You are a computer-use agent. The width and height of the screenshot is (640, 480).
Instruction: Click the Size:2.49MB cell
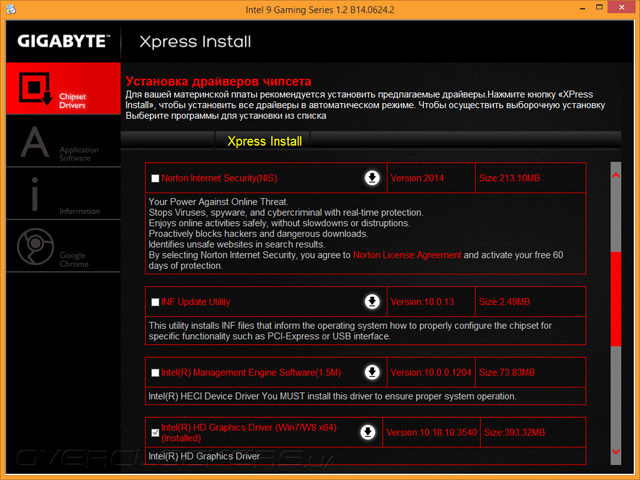tap(531, 302)
